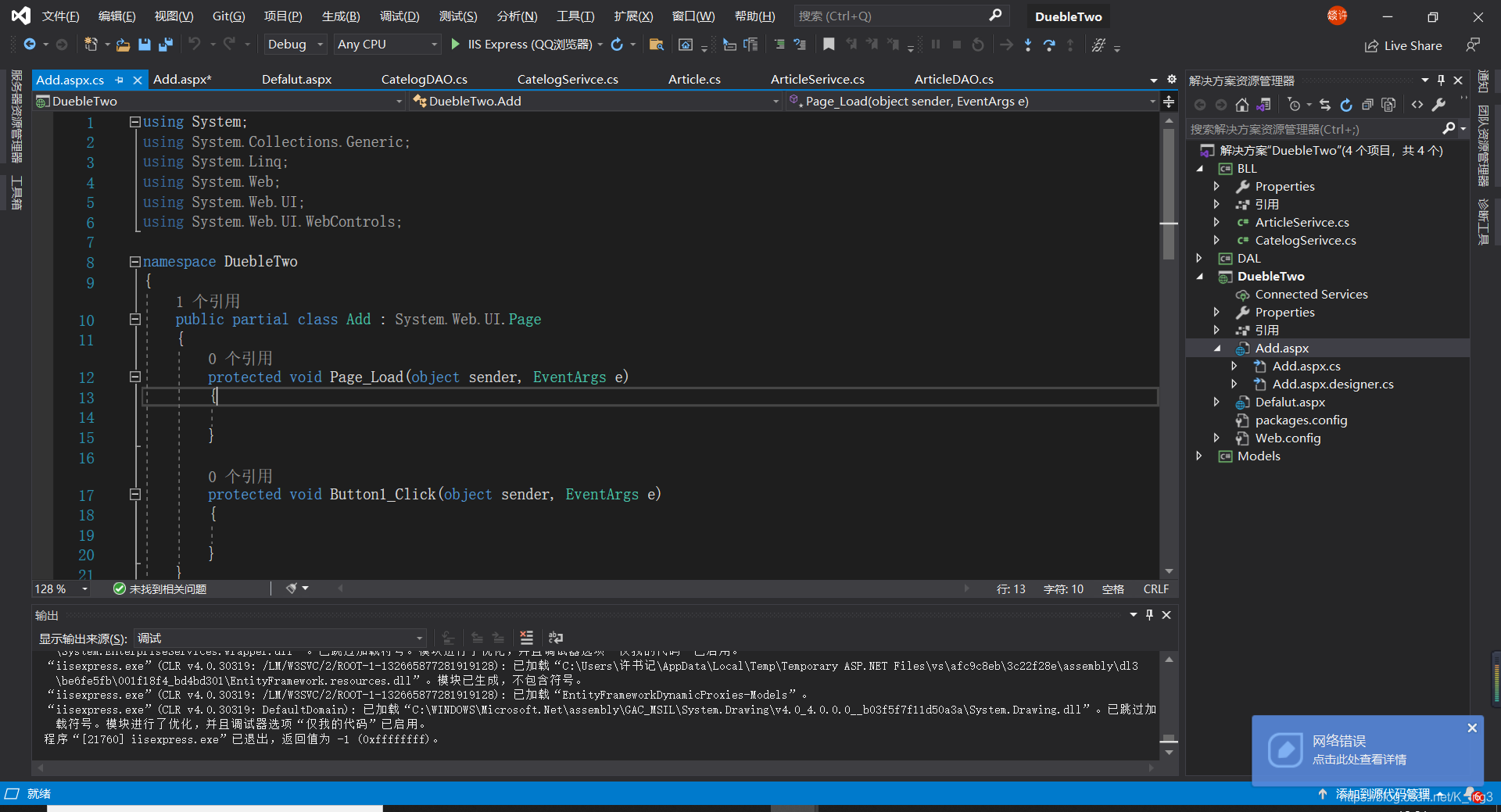This screenshot has width=1501, height=812.
Task: Open the 工具(T) menu
Action: point(575,16)
